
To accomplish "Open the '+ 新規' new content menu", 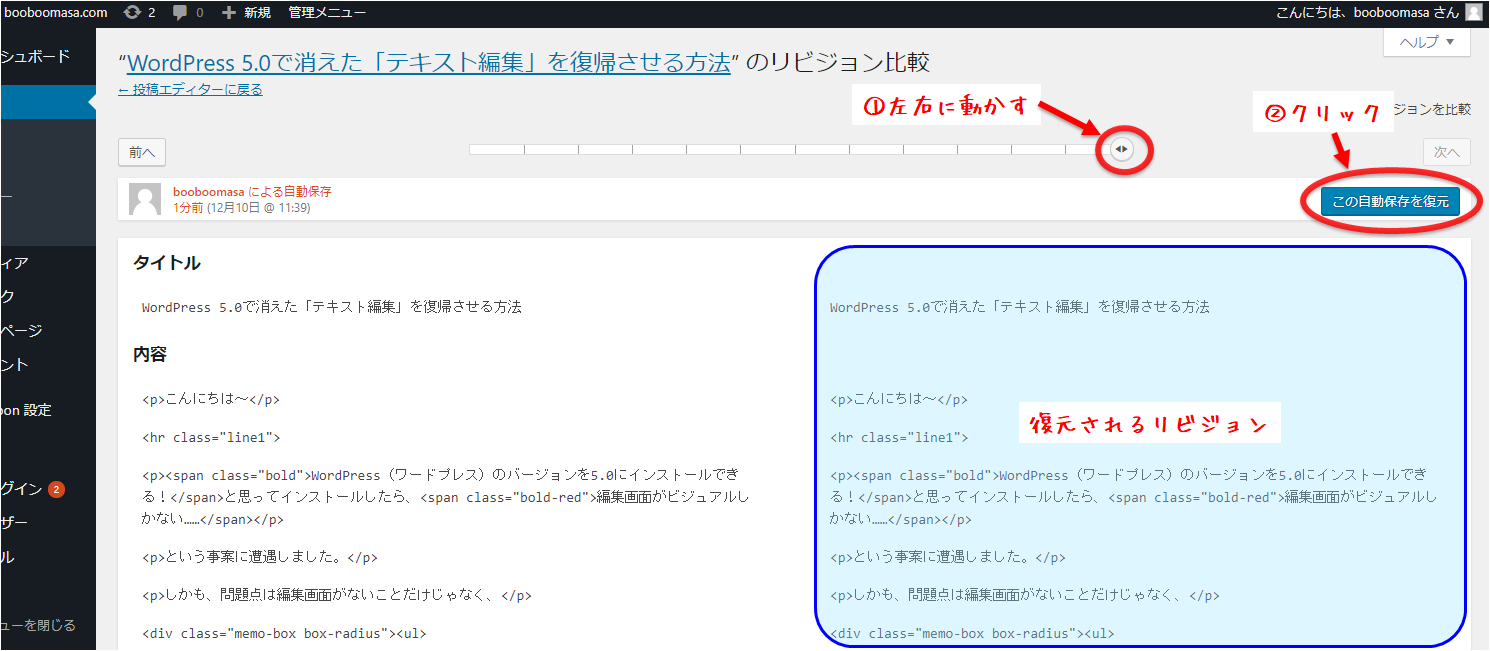I will 246,13.
